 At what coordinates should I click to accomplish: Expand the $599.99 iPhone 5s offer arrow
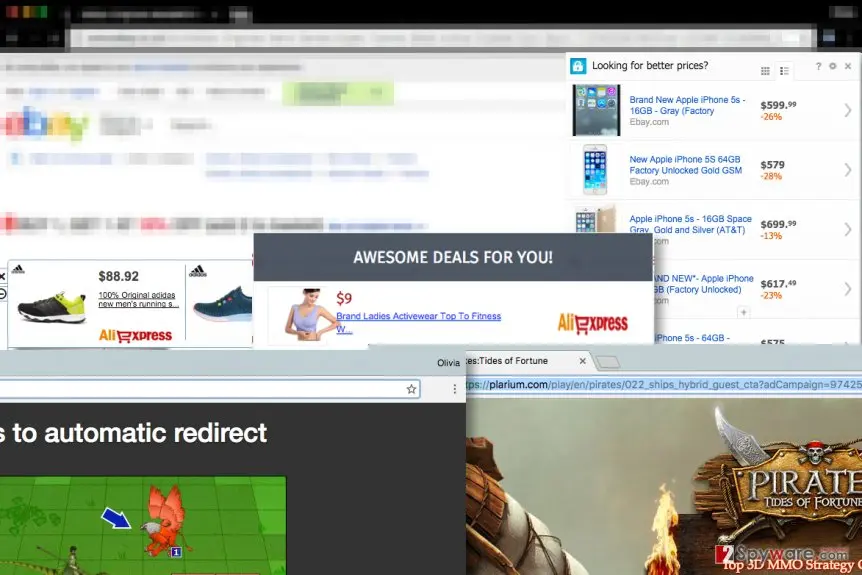coord(847,110)
